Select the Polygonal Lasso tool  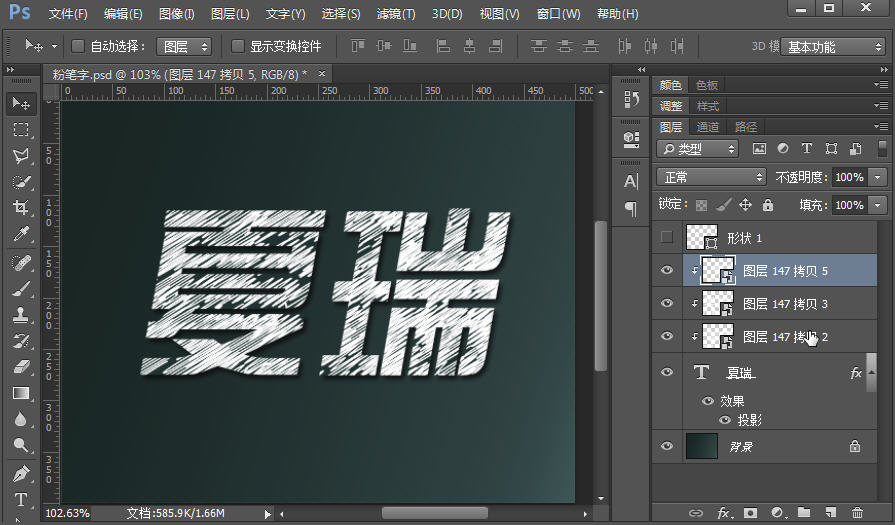(21, 156)
